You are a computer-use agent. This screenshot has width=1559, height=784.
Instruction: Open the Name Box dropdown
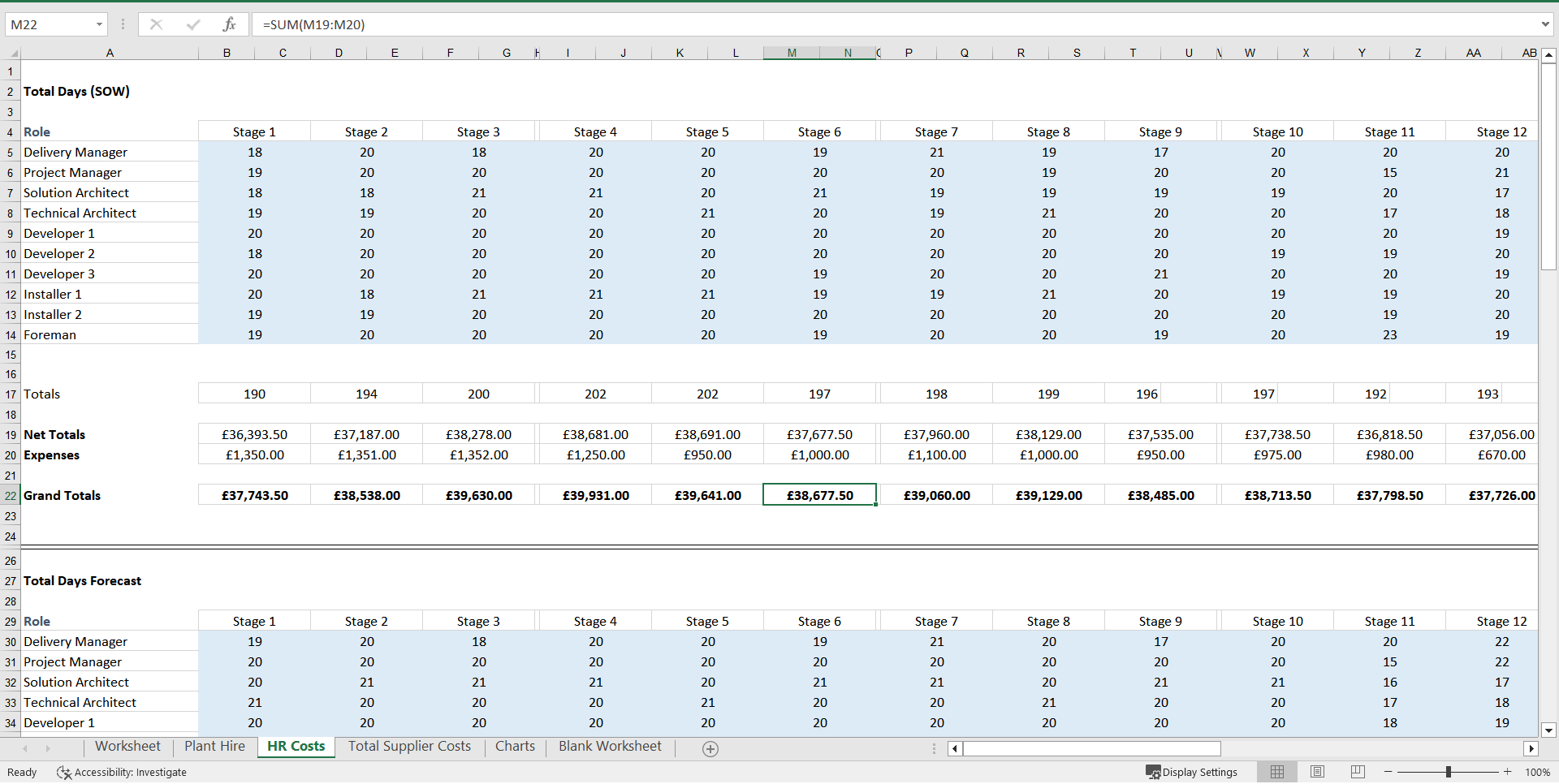[99, 24]
